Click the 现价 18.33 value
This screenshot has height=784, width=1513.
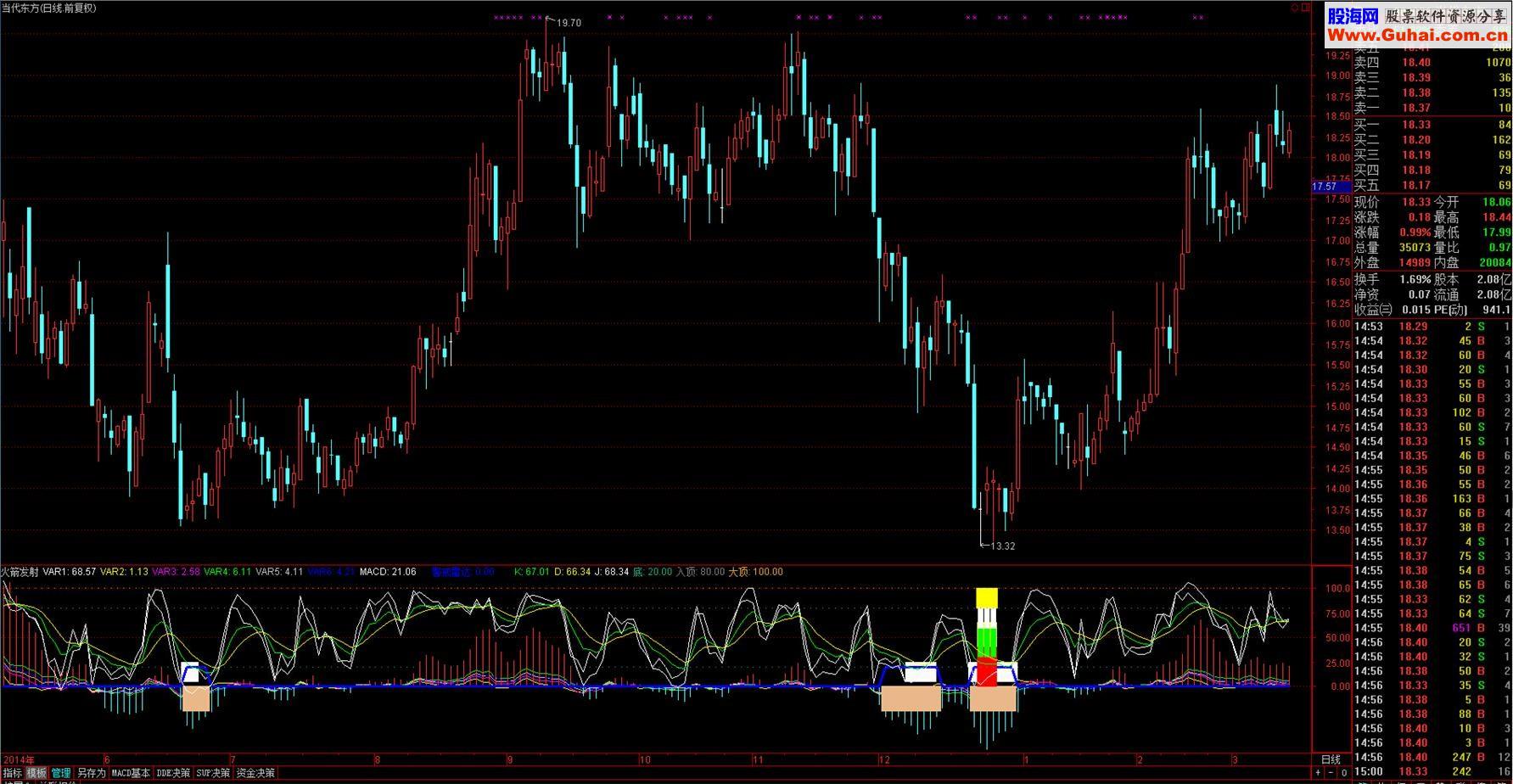click(1415, 202)
